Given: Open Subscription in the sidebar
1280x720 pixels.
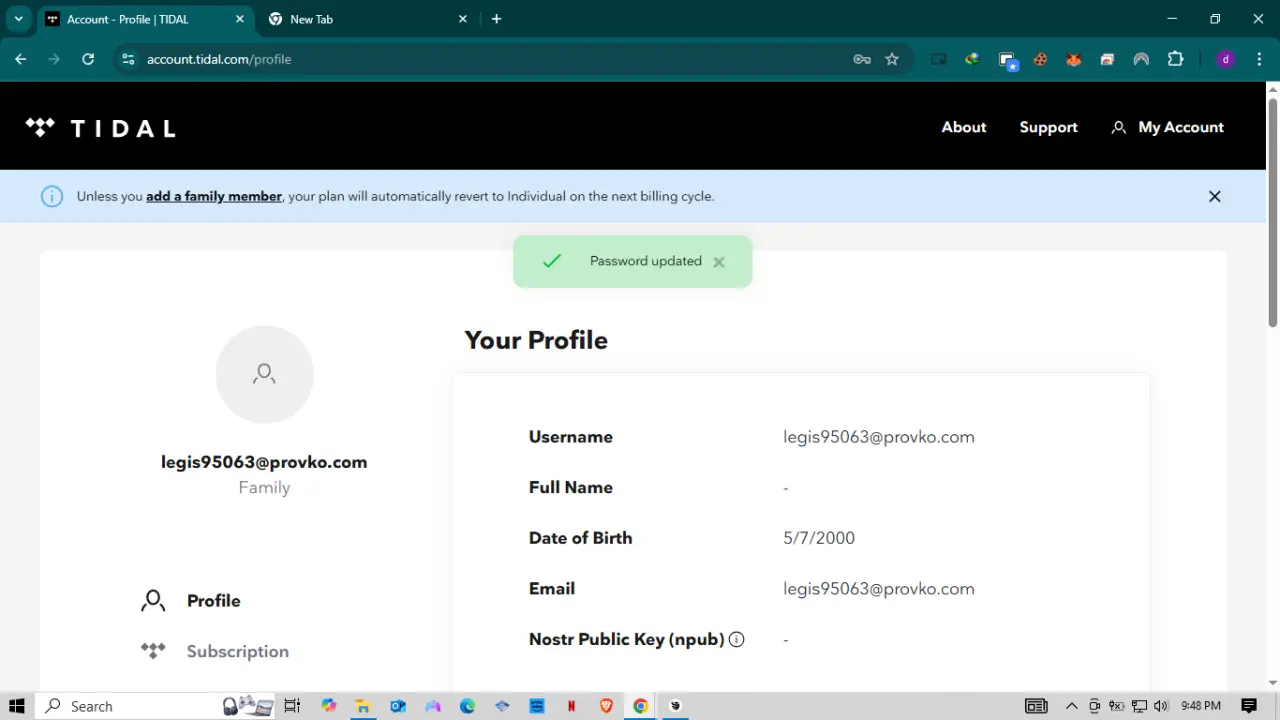Looking at the screenshot, I should click(214, 651).
